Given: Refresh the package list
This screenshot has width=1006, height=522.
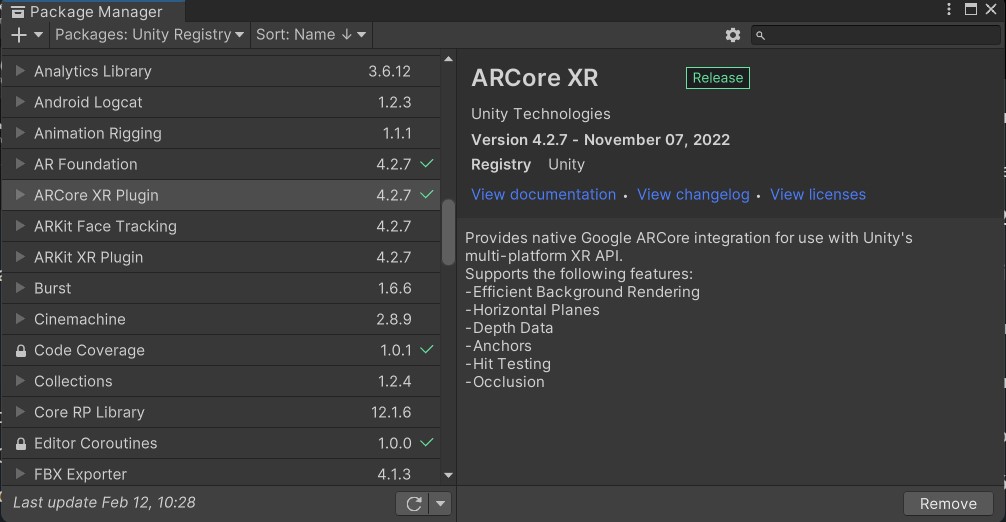Looking at the screenshot, I should [413, 504].
